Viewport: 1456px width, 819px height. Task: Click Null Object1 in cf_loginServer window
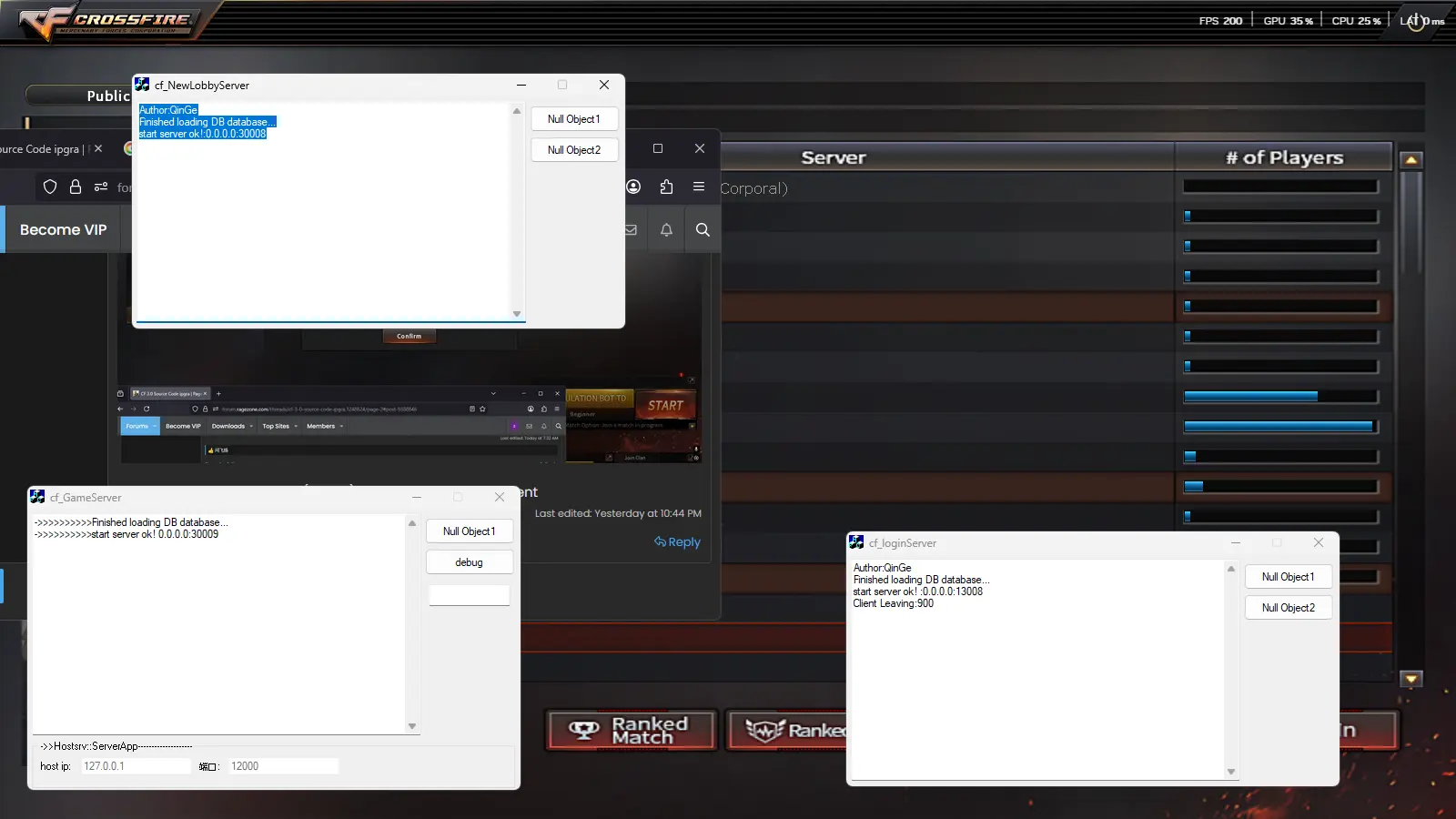click(x=1289, y=577)
